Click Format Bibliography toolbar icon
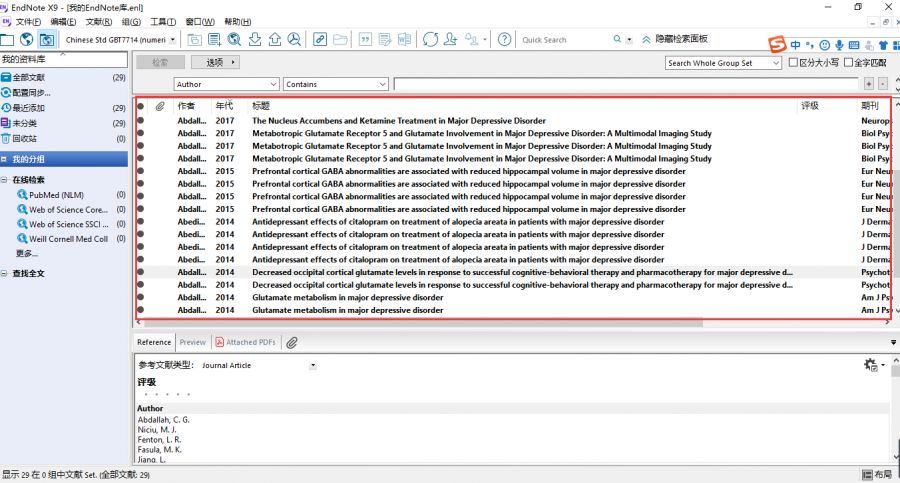This screenshot has height=483, width=900. coord(385,40)
